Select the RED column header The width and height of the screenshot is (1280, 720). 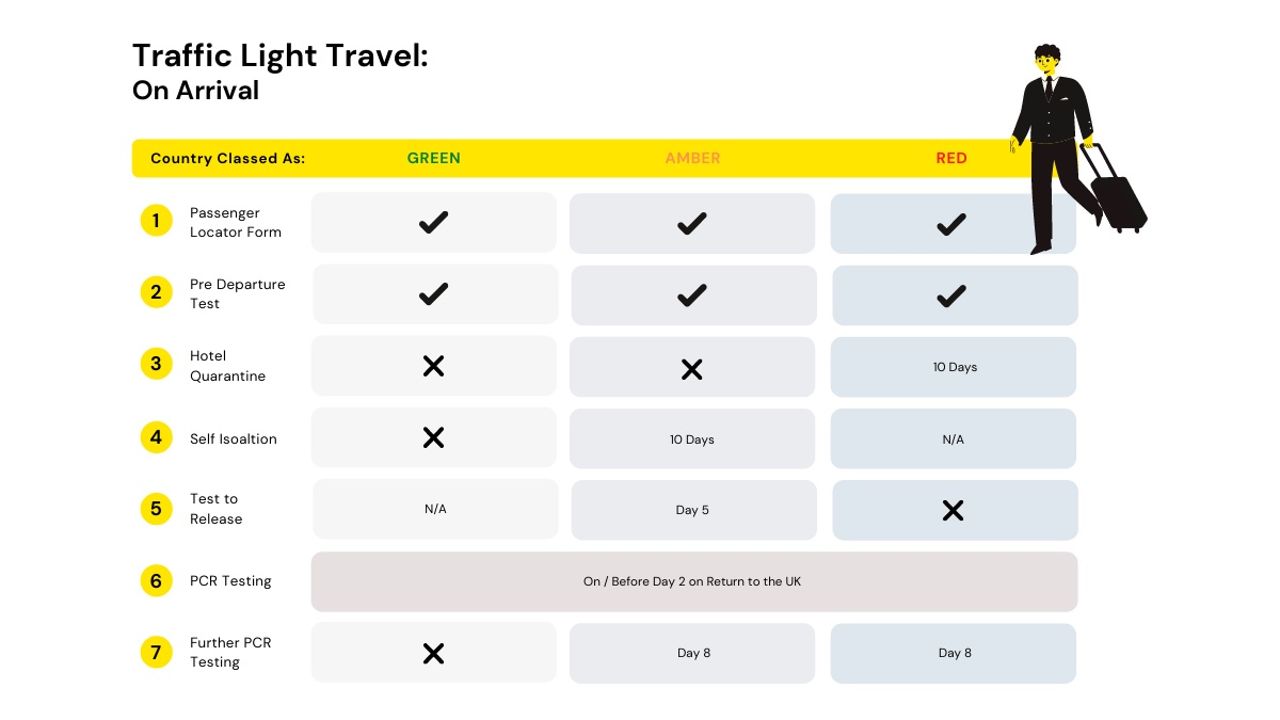[x=951, y=158]
